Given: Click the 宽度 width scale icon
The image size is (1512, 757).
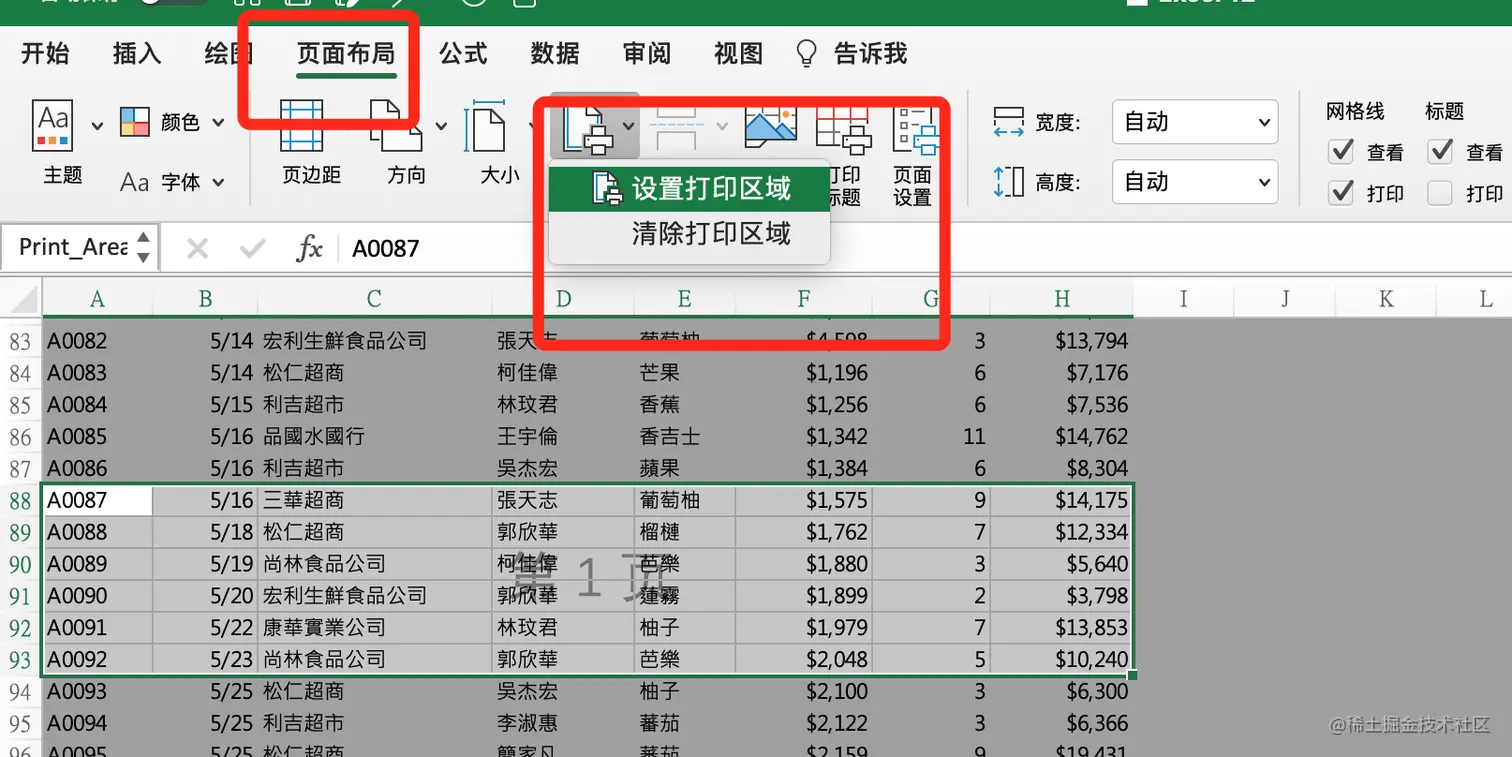Looking at the screenshot, I should pyautogui.click(x=1008, y=122).
